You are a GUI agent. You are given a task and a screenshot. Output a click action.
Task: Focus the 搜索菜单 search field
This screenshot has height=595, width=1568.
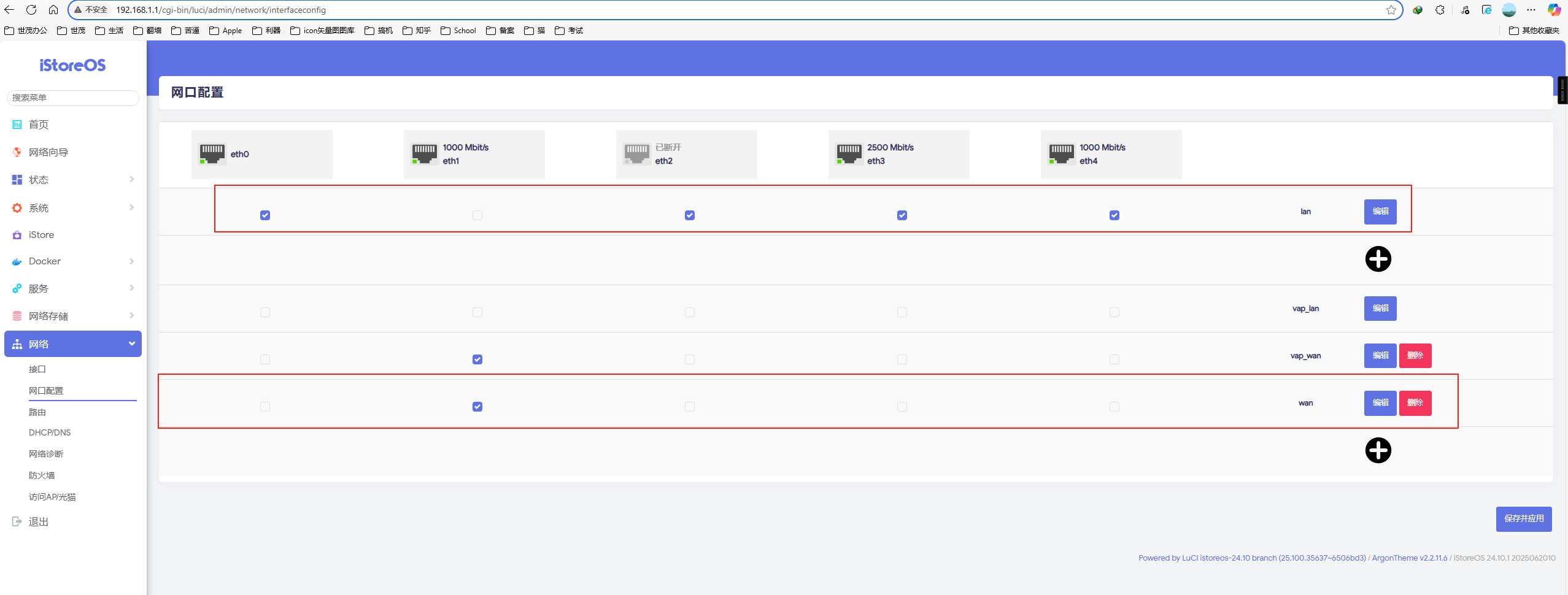click(x=73, y=98)
